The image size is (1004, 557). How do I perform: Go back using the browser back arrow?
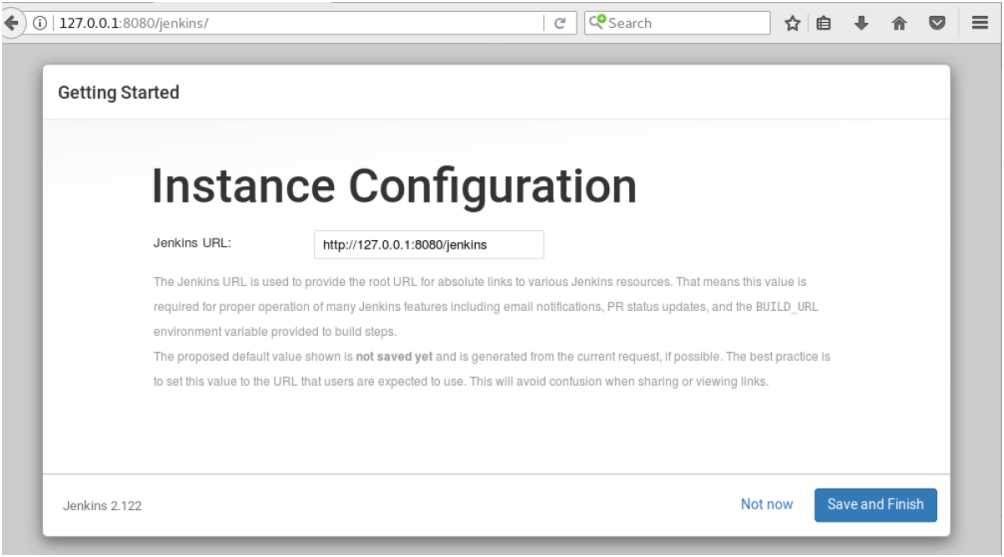pyautogui.click(x=12, y=23)
